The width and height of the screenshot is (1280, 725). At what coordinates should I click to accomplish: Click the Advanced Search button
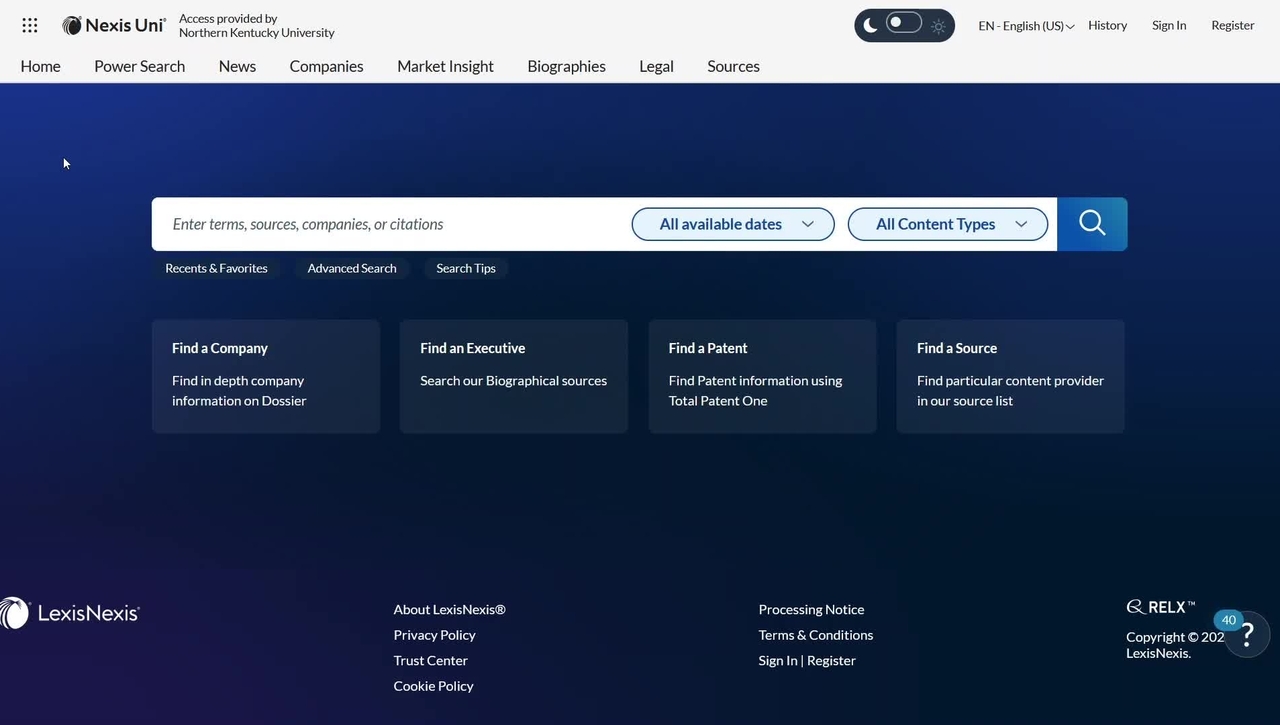click(352, 268)
